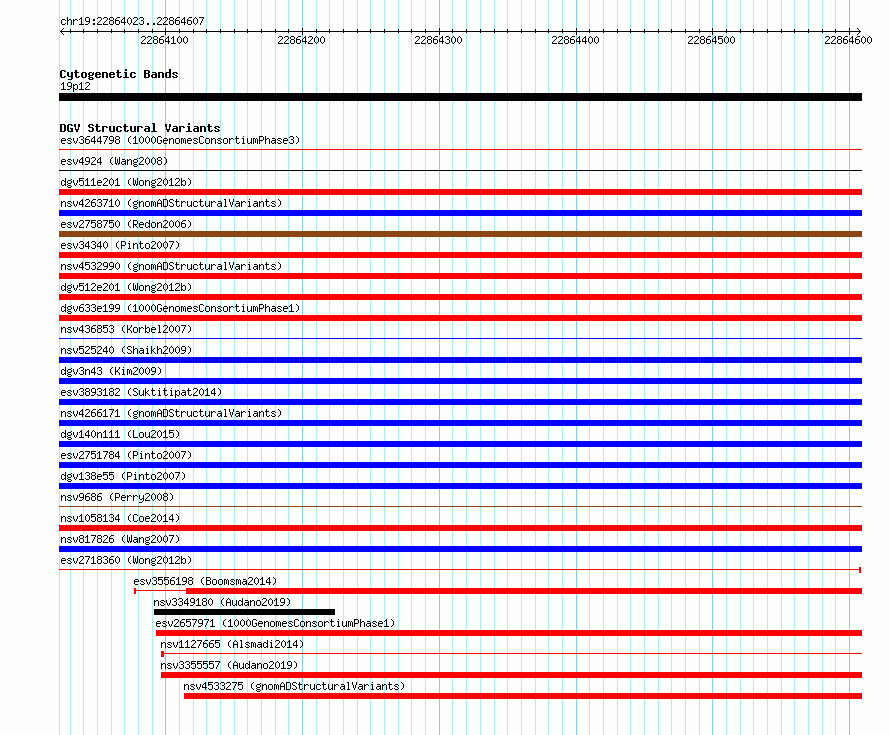
Task: Open variant nsv4533275 (gnomADStructuralVariants)
Action: click(x=294, y=686)
